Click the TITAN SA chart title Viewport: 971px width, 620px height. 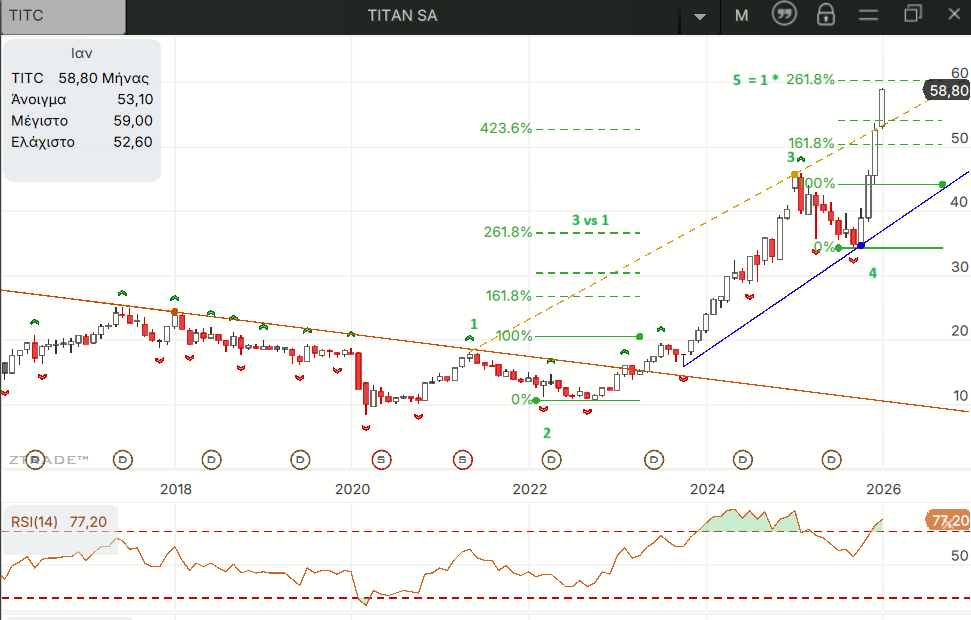coord(402,15)
